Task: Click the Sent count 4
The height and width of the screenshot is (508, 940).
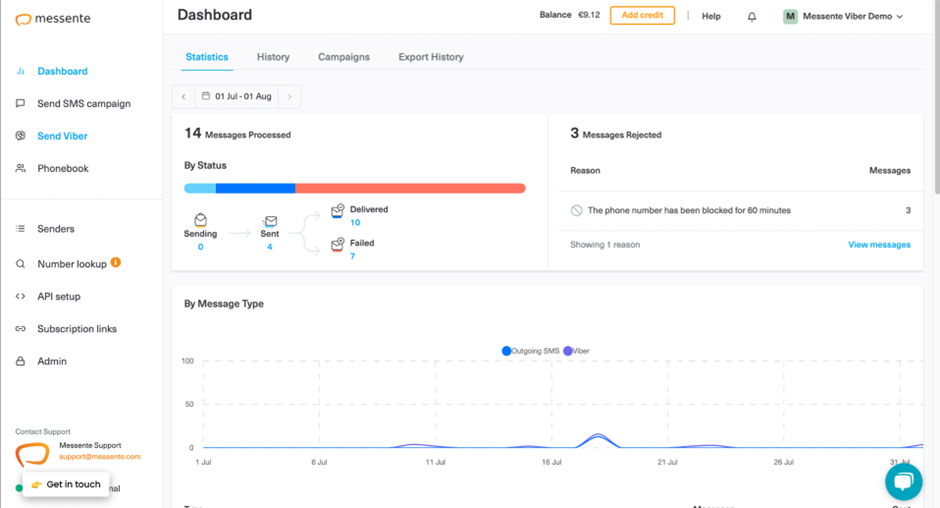Action: (270, 247)
